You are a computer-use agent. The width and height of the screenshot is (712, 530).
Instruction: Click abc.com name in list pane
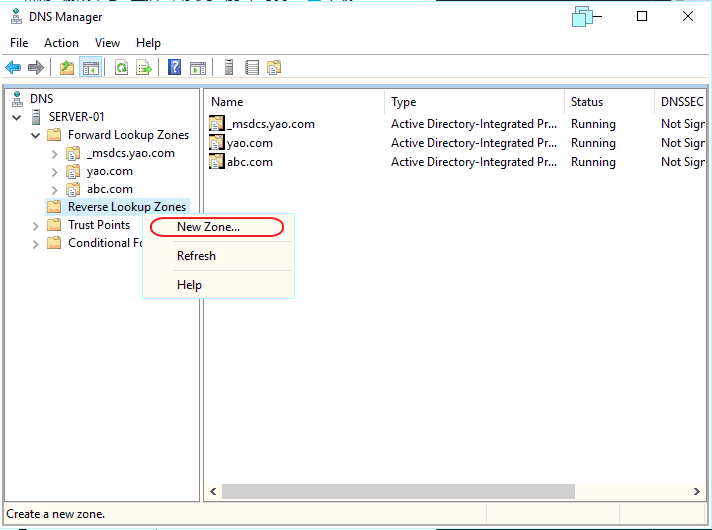click(250, 162)
